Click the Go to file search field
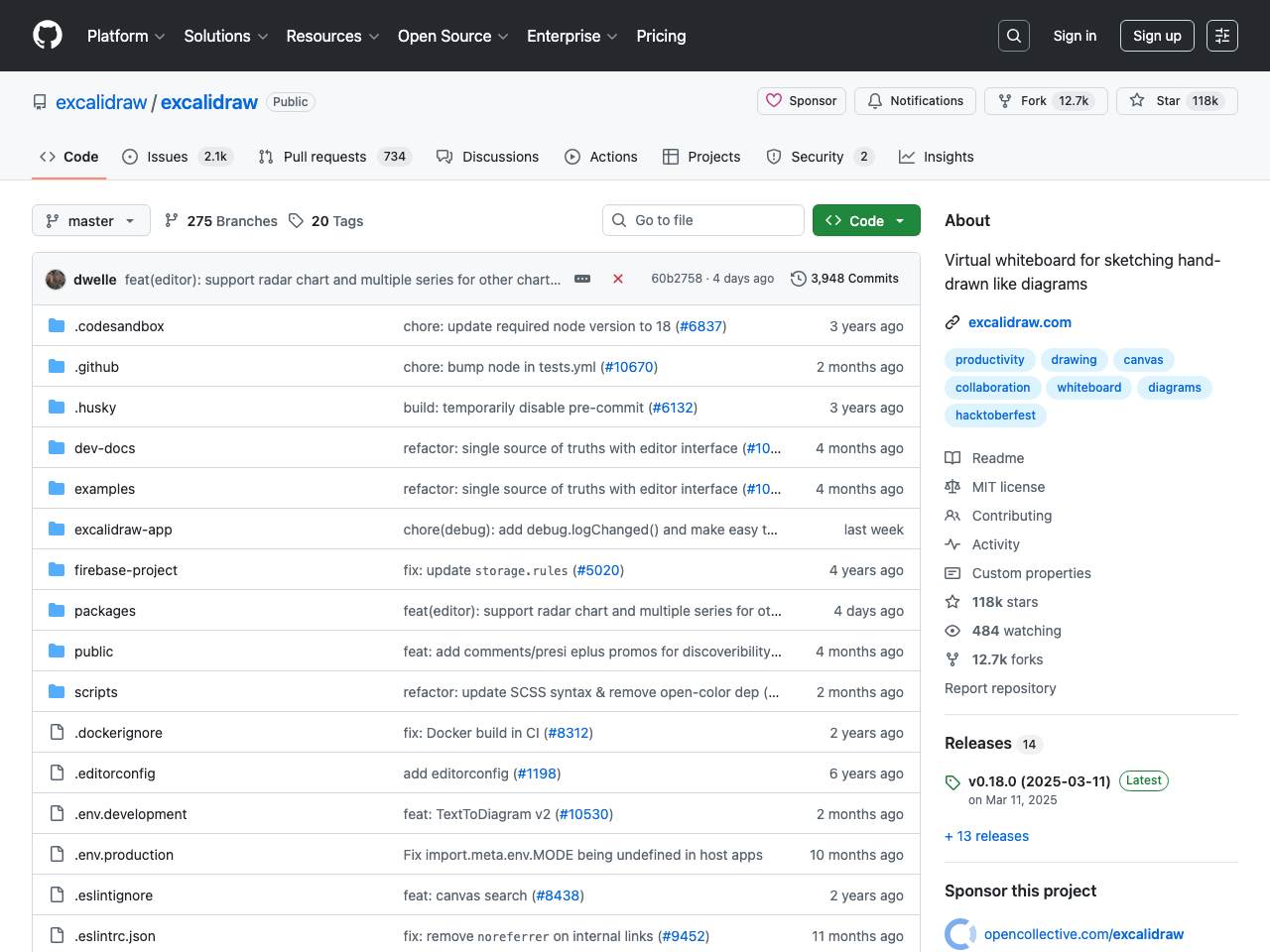Screen dimensions: 1270x952 click(x=703, y=220)
